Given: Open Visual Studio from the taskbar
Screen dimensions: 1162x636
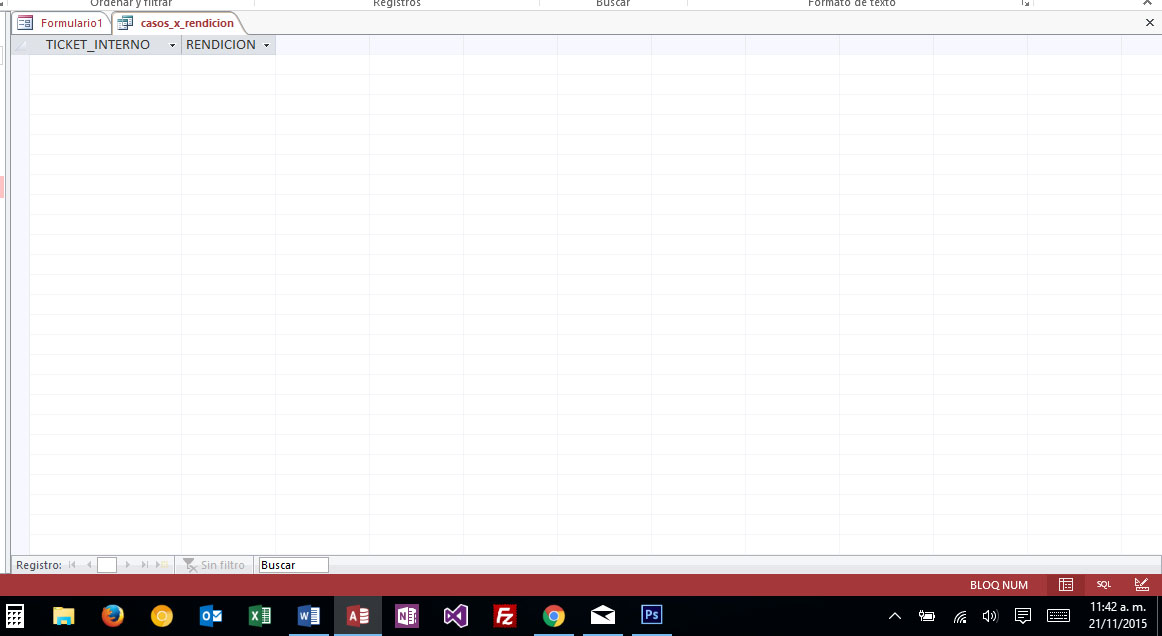Looking at the screenshot, I should [456, 616].
